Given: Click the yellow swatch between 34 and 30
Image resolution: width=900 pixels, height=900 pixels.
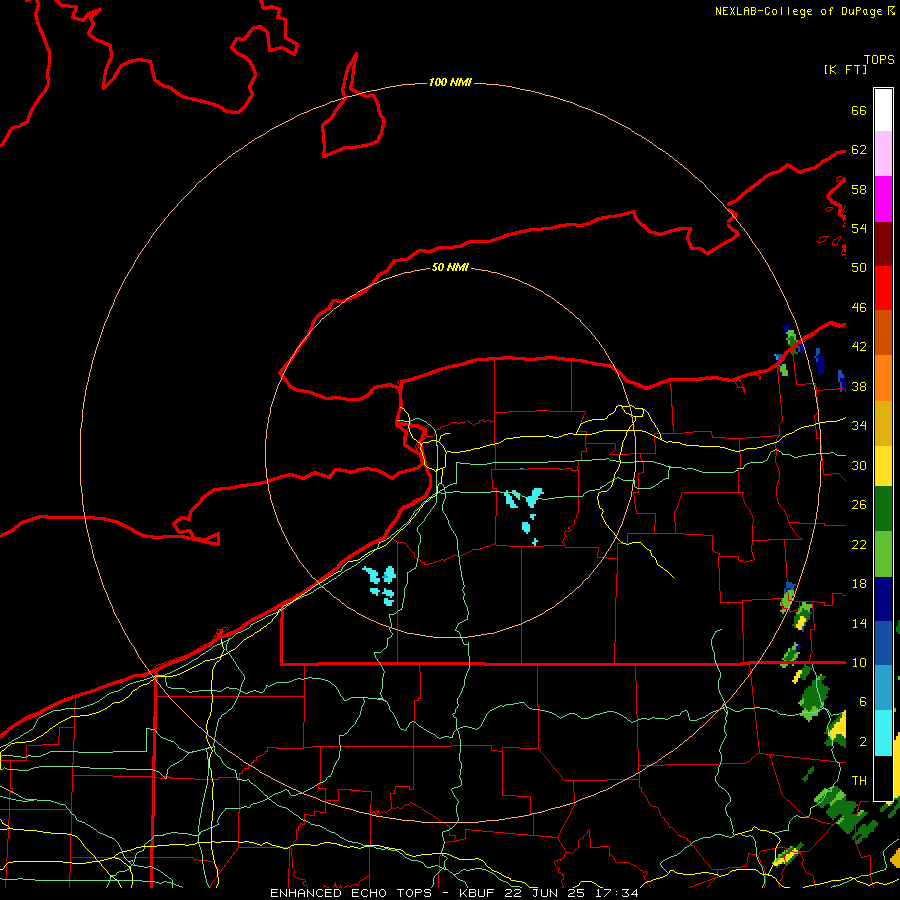Looking at the screenshot, I should click(883, 466).
